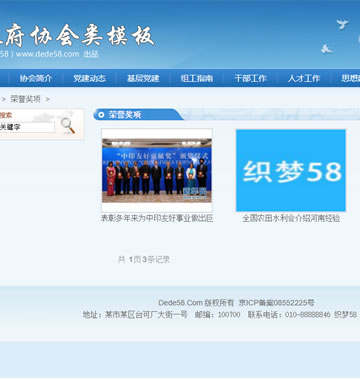This screenshot has width=360, height=380.
Task: Open article 表彰多年来为中印友好事业做出巨
Action: (157, 218)
